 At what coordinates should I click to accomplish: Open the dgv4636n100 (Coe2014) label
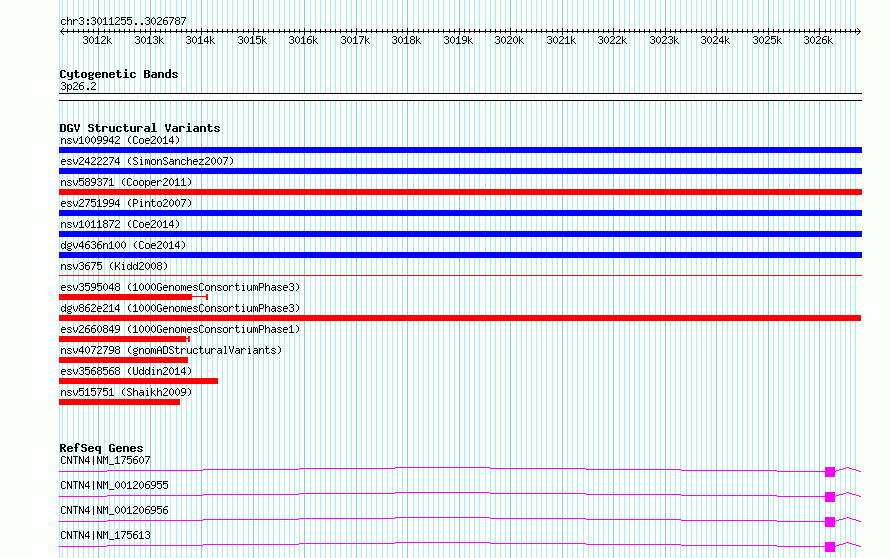click(123, 245)
